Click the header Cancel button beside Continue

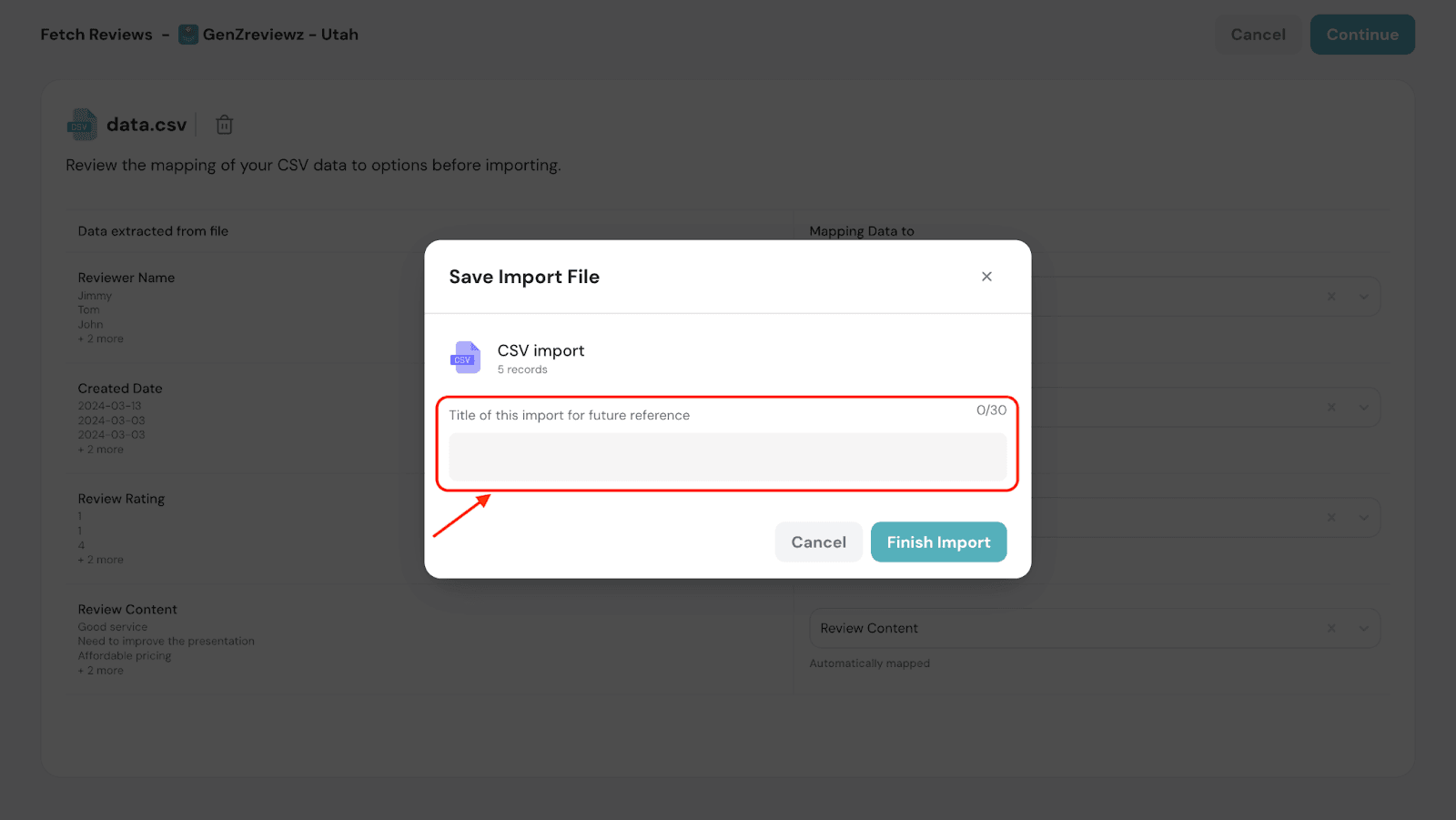[x=1258, y=35]
